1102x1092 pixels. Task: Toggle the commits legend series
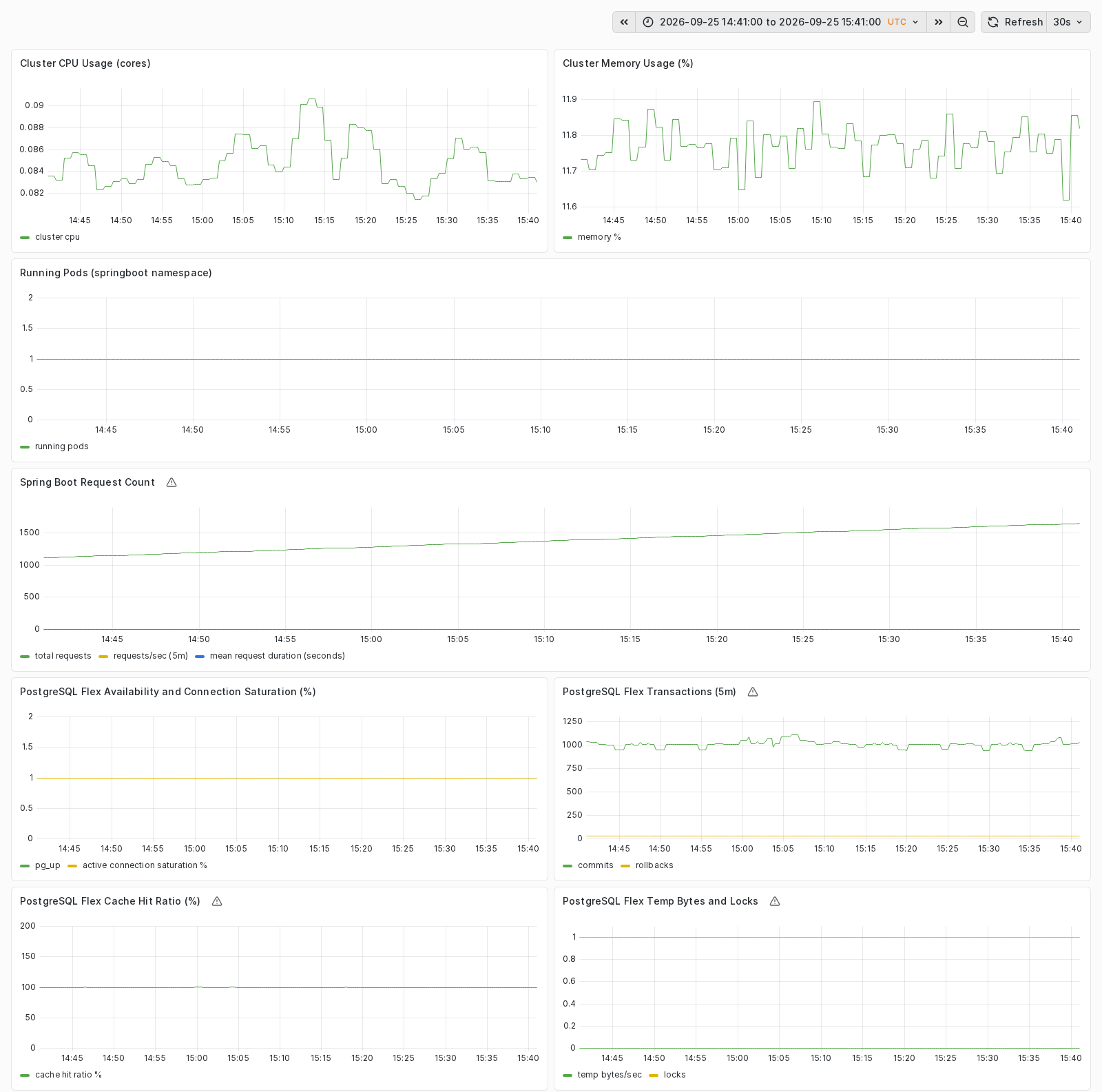[x=595, y=865]
